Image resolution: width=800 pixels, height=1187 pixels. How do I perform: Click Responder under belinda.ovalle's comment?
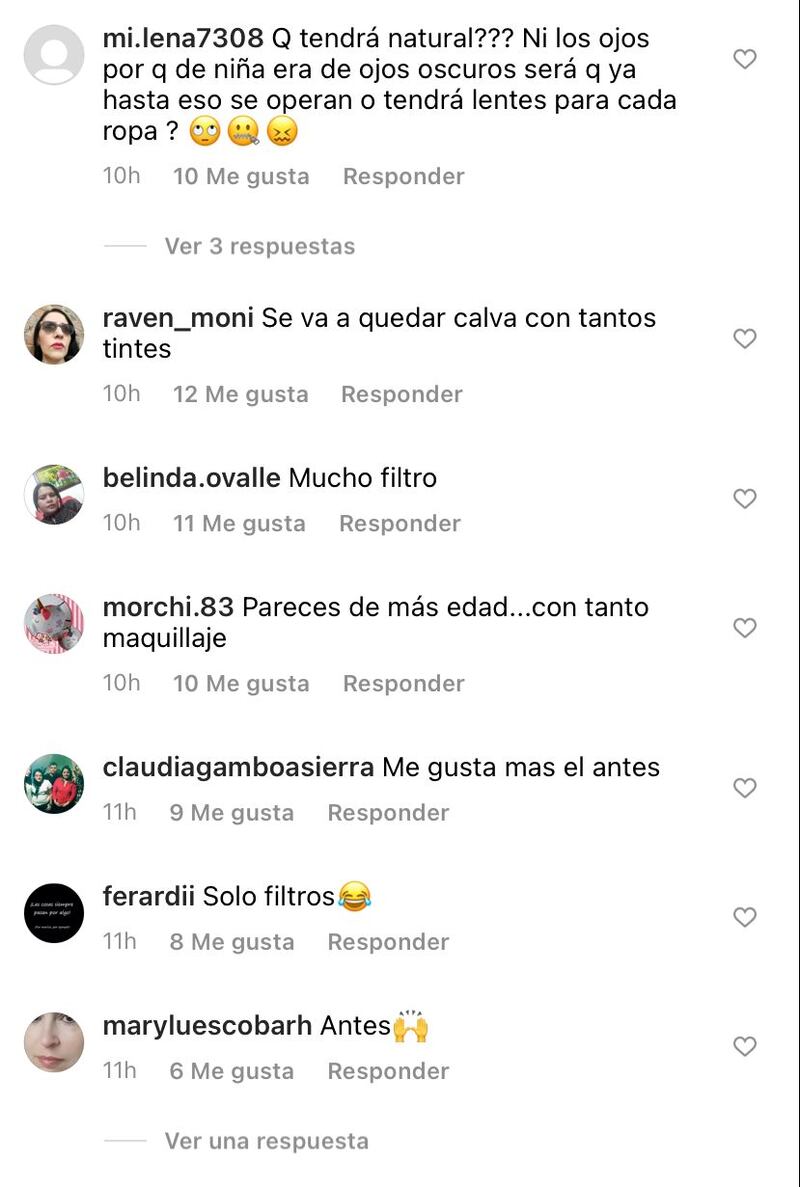pyautogui.click(x=400, y=524)
